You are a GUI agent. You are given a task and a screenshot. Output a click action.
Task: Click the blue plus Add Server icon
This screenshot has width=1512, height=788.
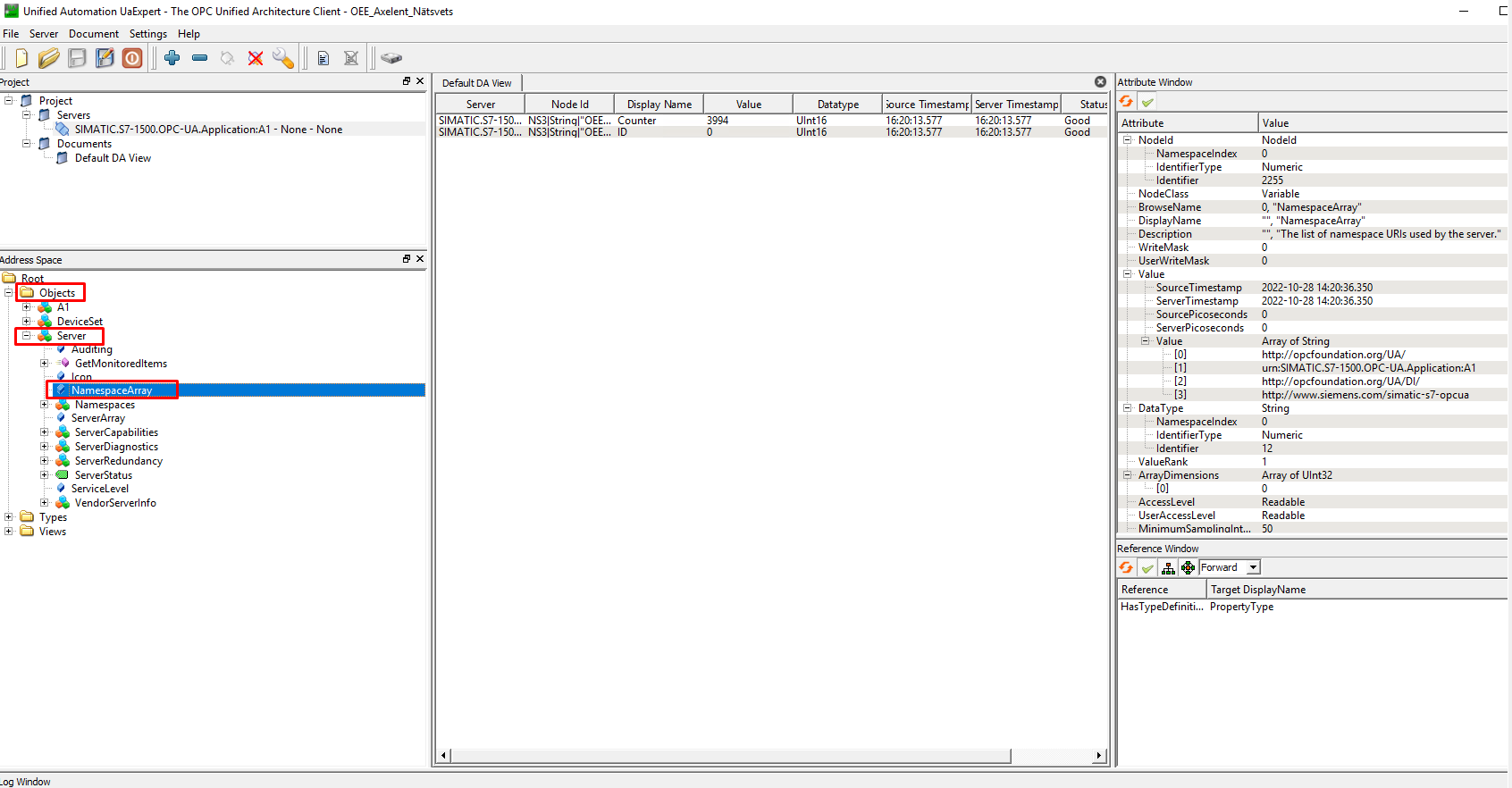172,58
